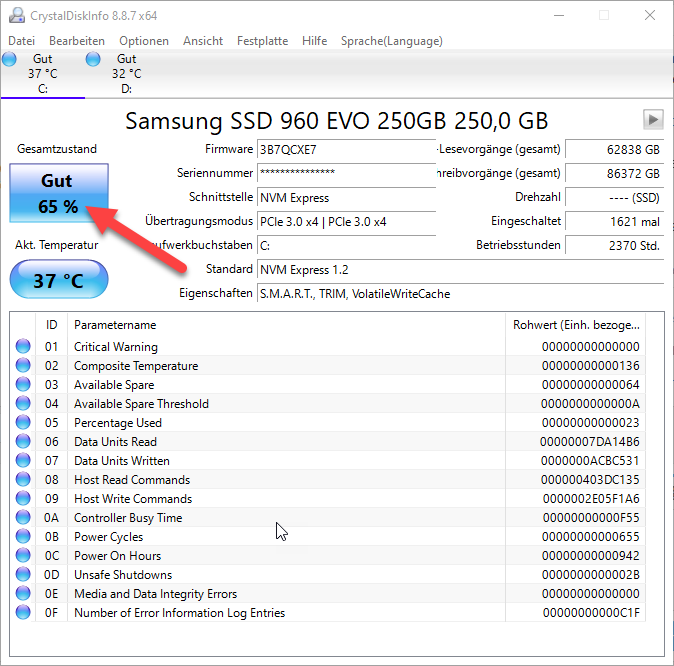Click status orb of Available Spare Threshold row
The height and width of the screenshot is (666, 674).
tap(23, 403)
